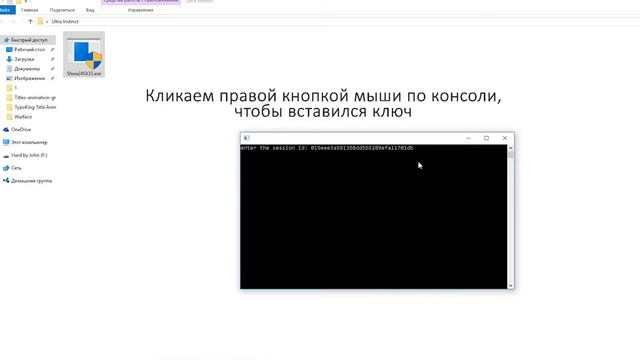Click the Изображения pictures icon
This screenshot has width=640, height=360.
(x=9, y=78)
